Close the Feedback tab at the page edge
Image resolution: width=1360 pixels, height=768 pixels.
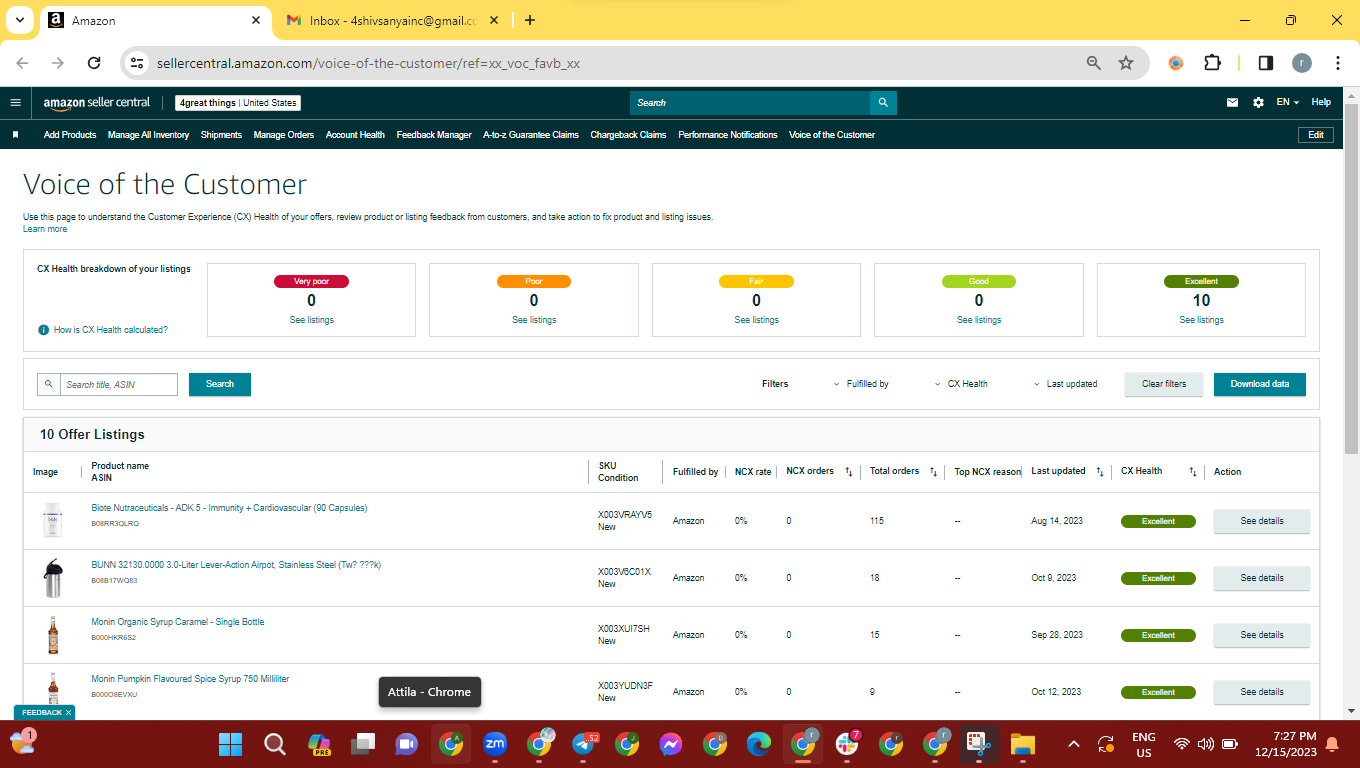point(68,712)
